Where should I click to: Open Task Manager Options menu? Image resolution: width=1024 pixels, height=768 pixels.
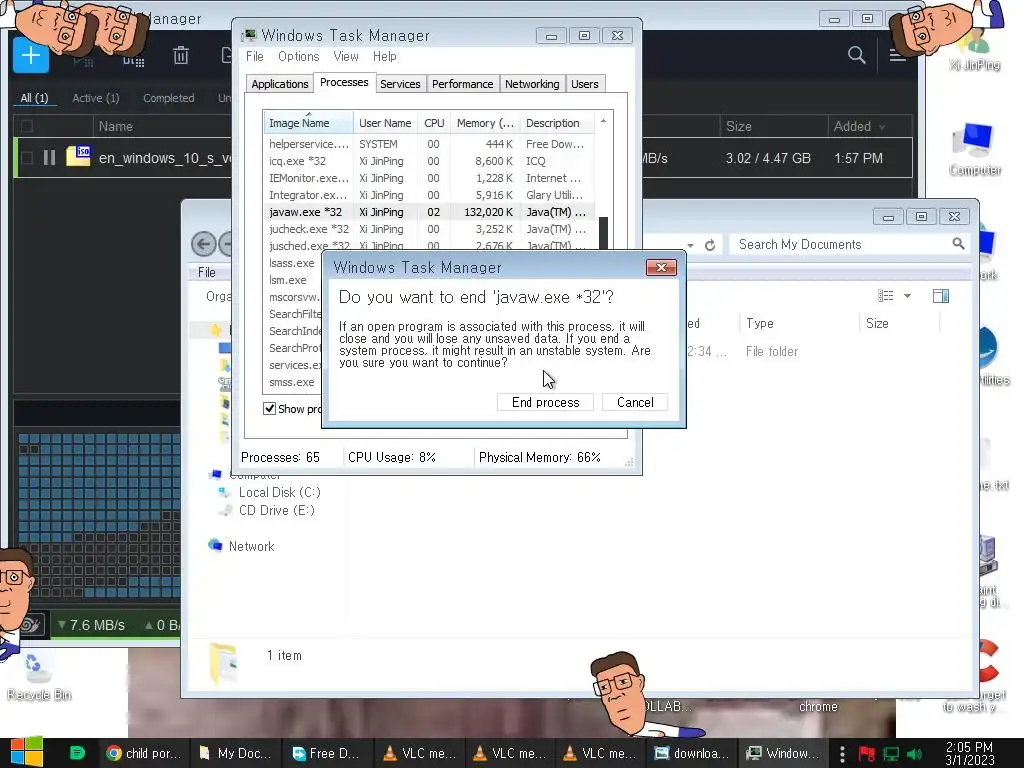point(298,56)
